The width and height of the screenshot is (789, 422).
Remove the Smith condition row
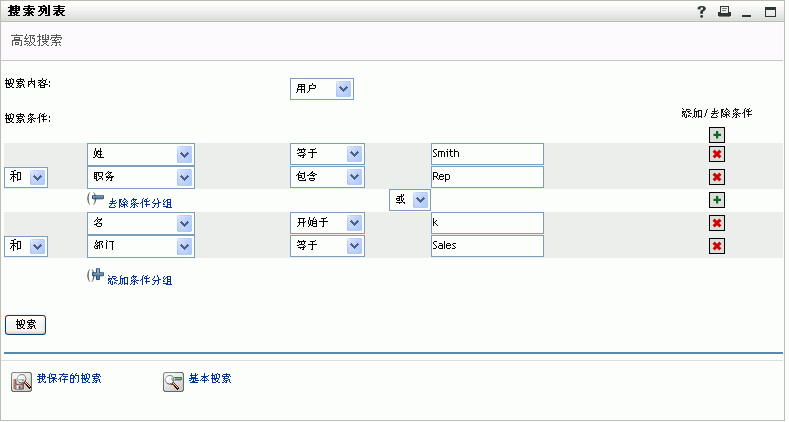tap(717, 154)
